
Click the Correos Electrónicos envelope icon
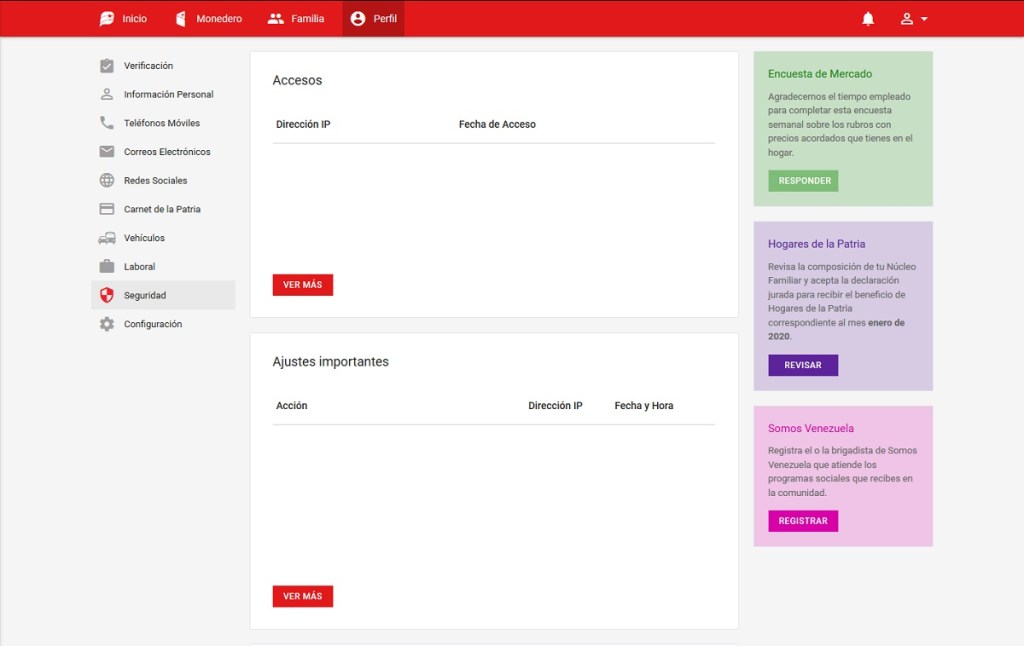(107, 152)
